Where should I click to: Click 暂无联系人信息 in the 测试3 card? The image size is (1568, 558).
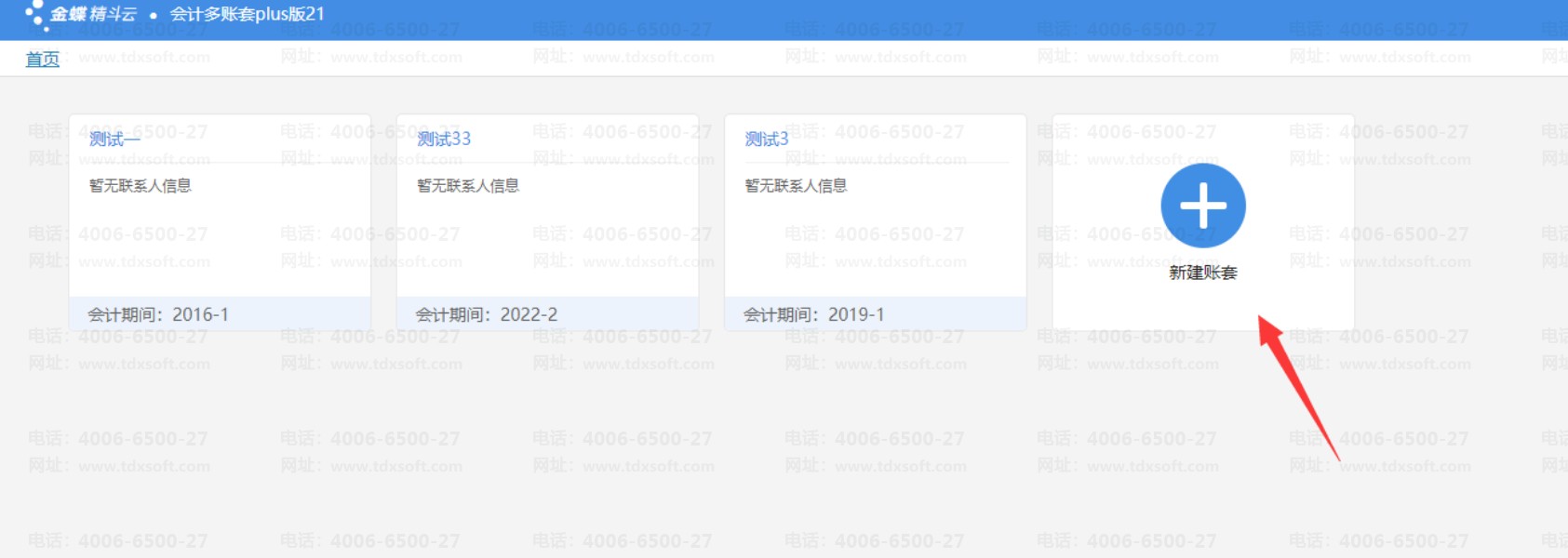tap(796, 186)
